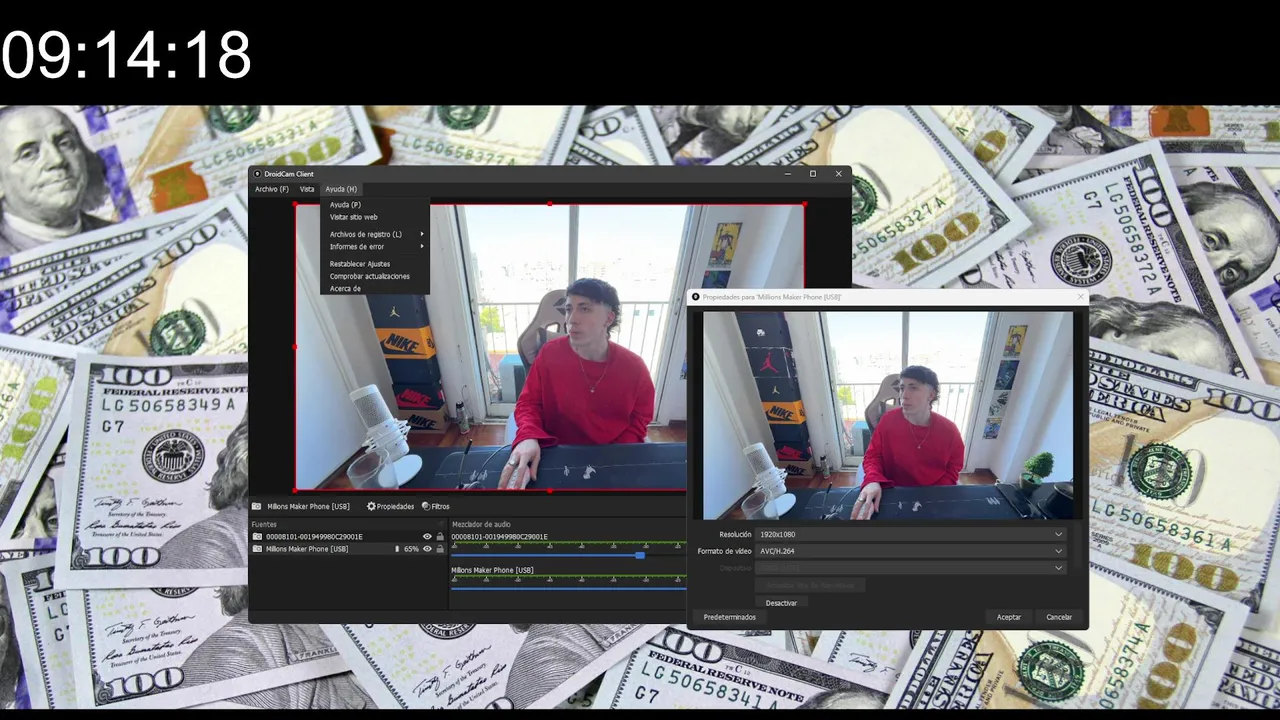Screen dimensions: 1280x720
Task: Click the Filtros icon
Action: (x=425, y=506)
